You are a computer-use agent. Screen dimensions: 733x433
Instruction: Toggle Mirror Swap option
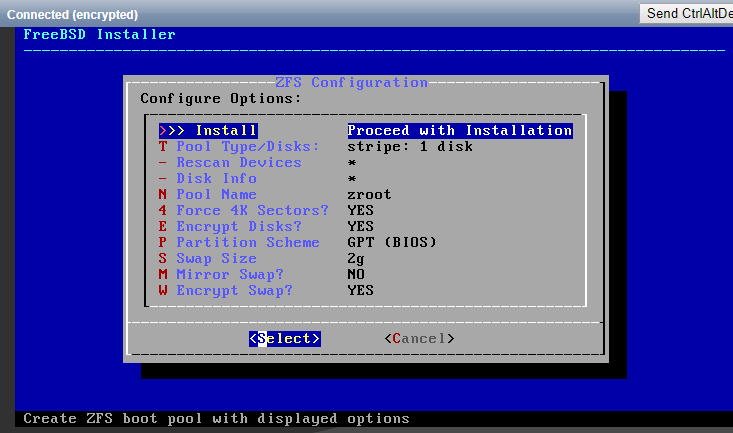pyautogui.click(x=221, y=274)
